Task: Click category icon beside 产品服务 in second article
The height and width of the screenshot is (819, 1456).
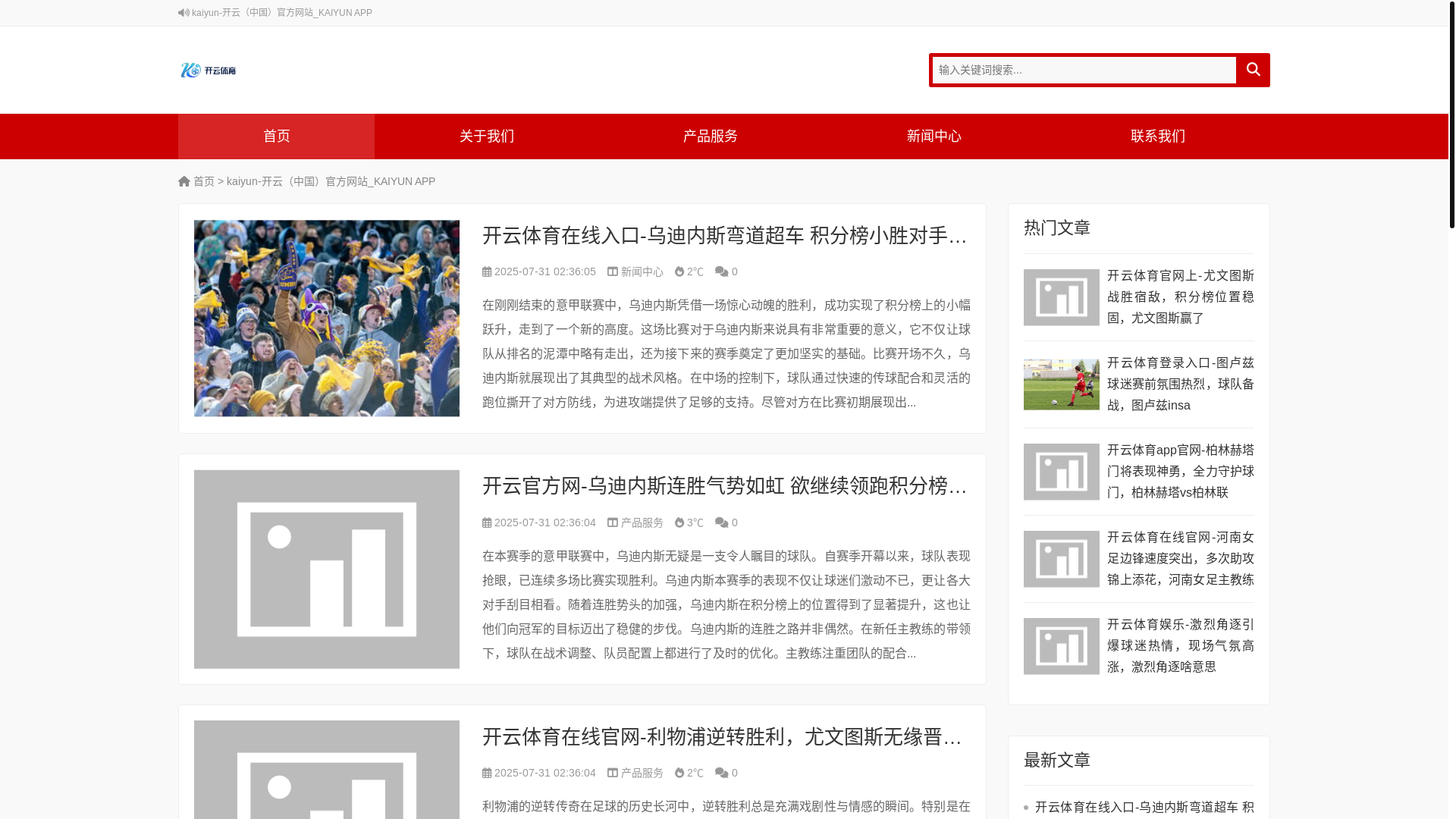Action: click(613, 522)
